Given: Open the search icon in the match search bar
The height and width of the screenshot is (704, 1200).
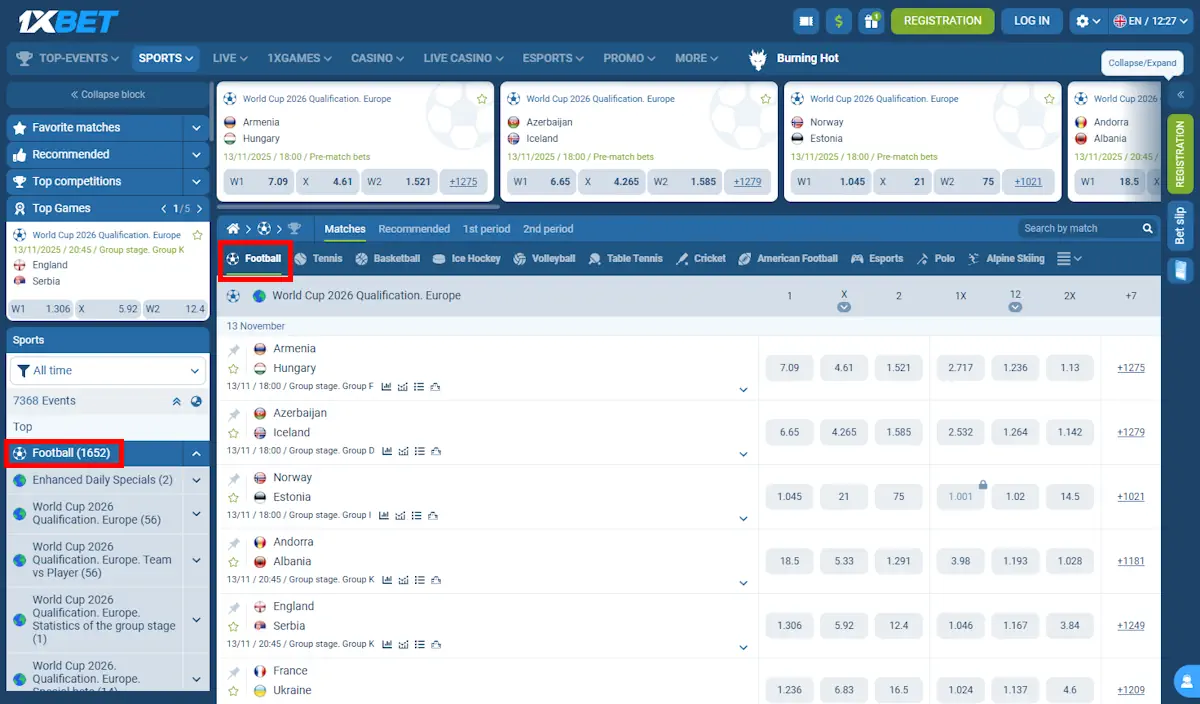Looking at the screenshot, I should 1146,228.
